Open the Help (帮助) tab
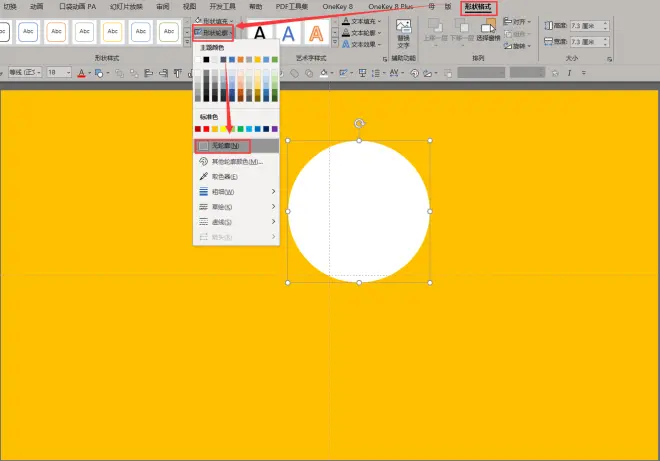Screen dimensions: 660x461 coord(255,6)
